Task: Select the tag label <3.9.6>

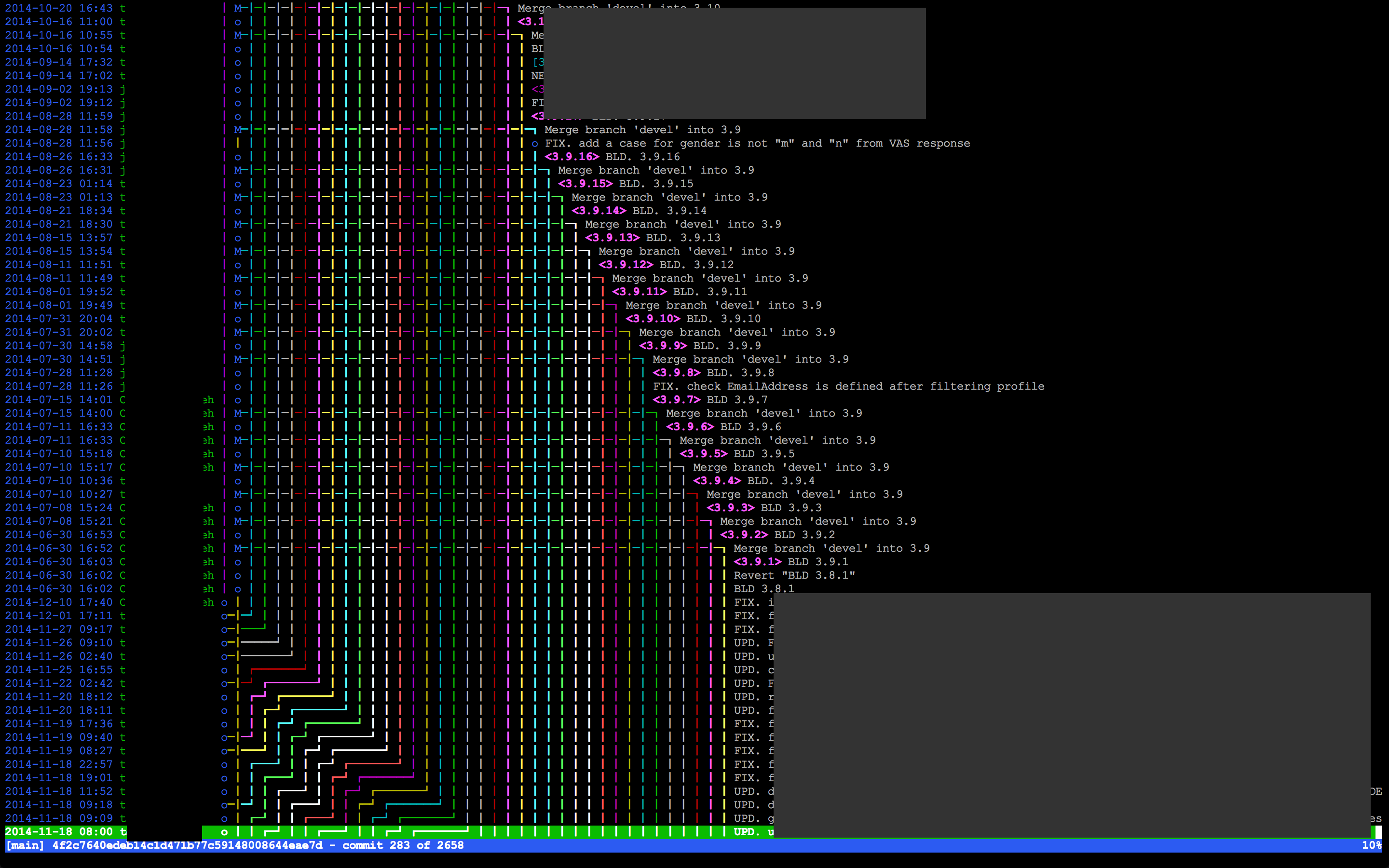Action: pyautogui.click(x=690, y=427)
